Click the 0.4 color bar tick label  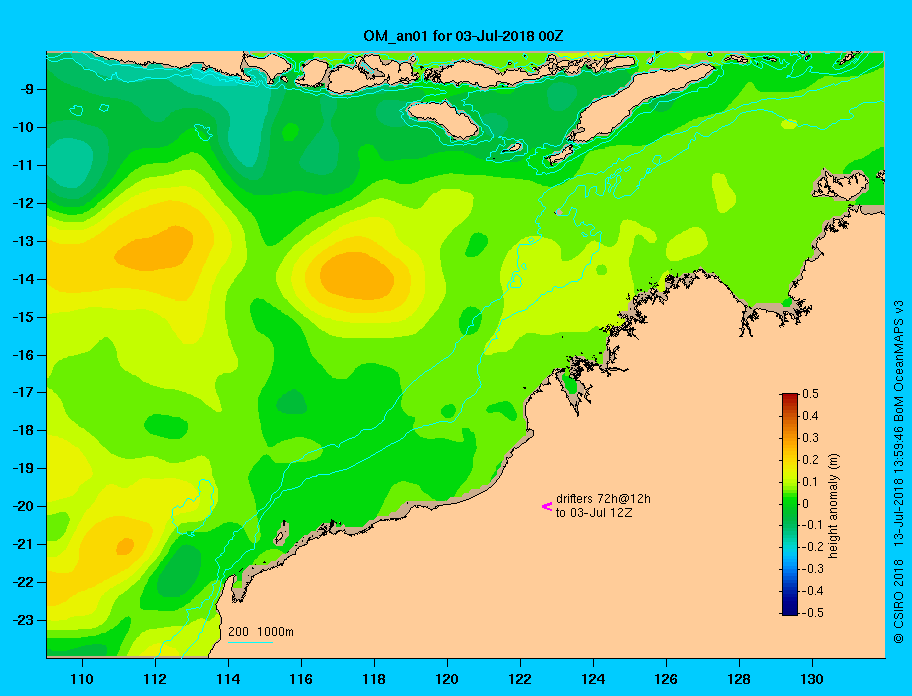(810, 416)
